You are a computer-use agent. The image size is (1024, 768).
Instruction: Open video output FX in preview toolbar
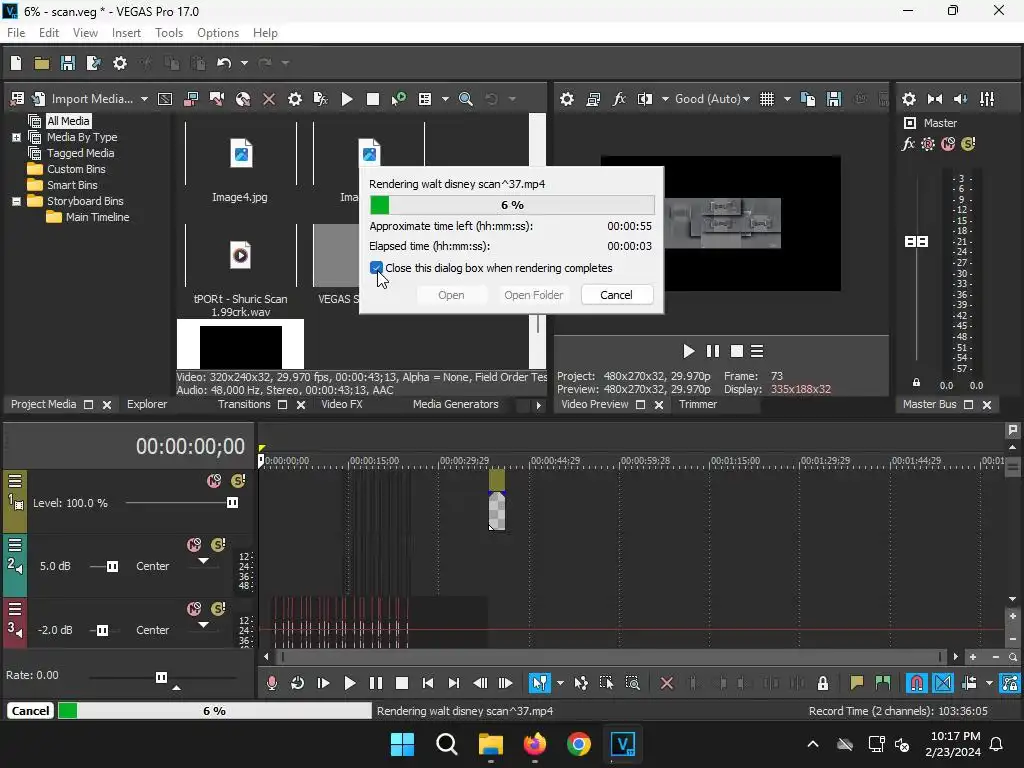point(619,99)
